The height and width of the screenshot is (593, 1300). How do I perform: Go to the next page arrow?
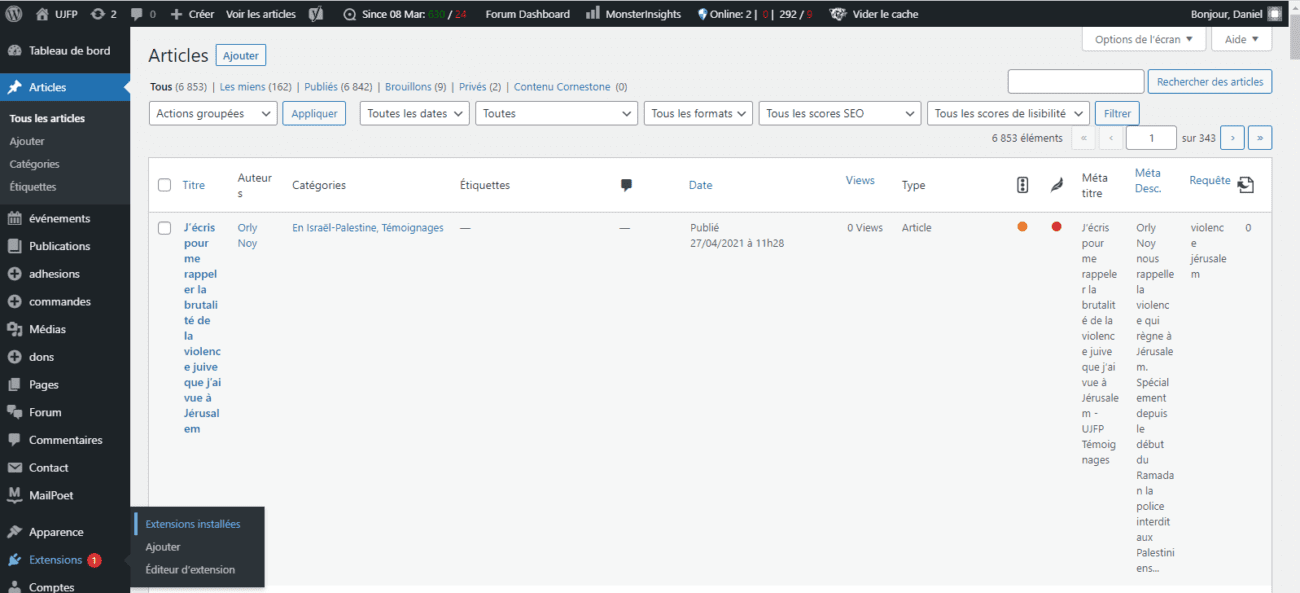click(1234, 138)
